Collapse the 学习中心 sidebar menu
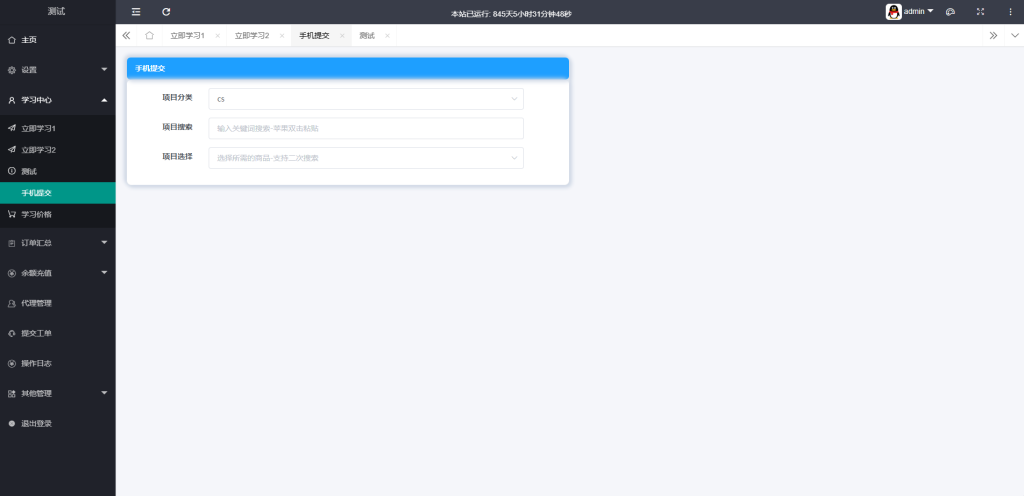Image resolution: width=1024 pixels, height=496 pixels. 57,100
